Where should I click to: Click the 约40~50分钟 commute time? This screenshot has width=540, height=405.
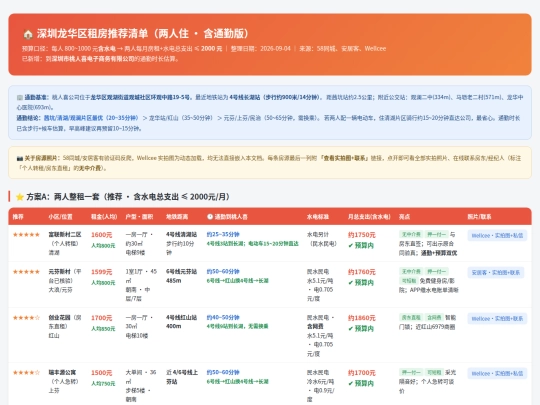tap(223, 317)
